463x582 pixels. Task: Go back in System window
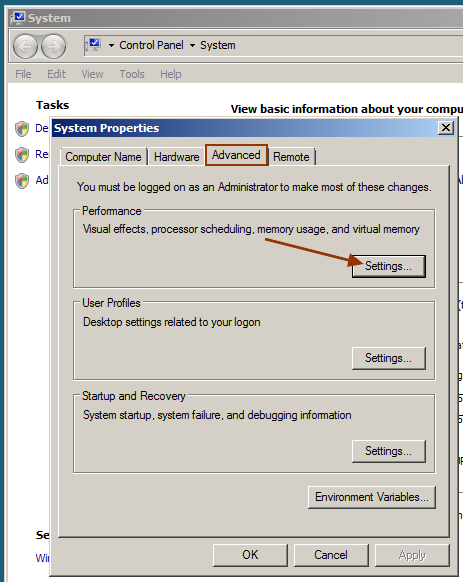[x=25, y=46]
